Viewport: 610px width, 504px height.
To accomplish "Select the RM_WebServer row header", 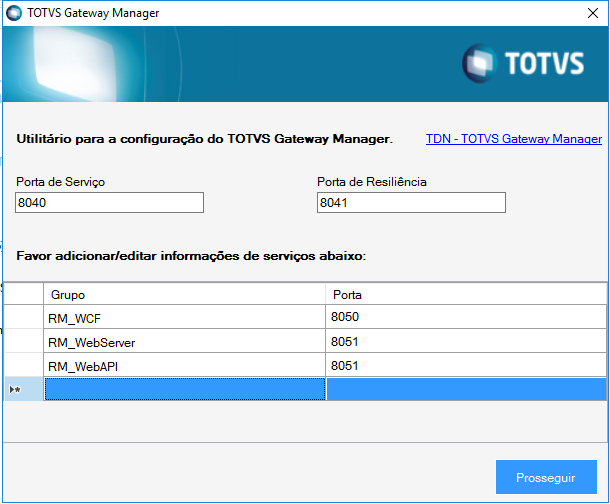I will (23, 341).
